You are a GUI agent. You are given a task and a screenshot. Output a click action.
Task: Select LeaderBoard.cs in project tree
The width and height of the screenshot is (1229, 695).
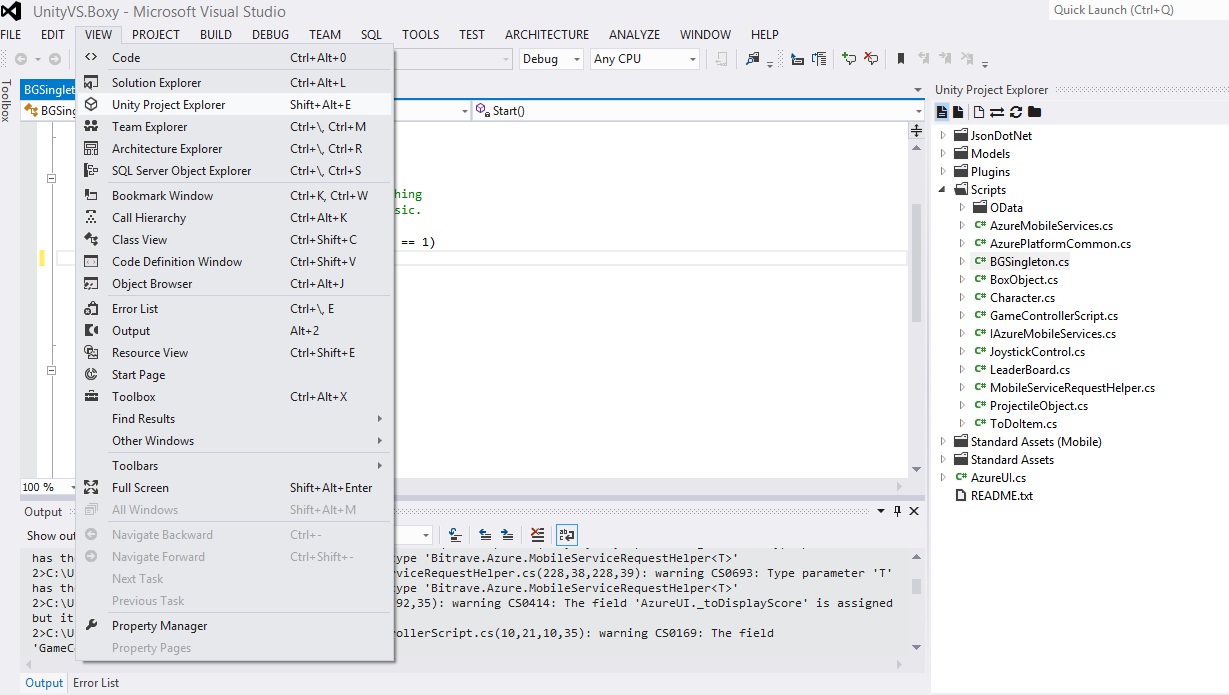[x=1030, y=370]
